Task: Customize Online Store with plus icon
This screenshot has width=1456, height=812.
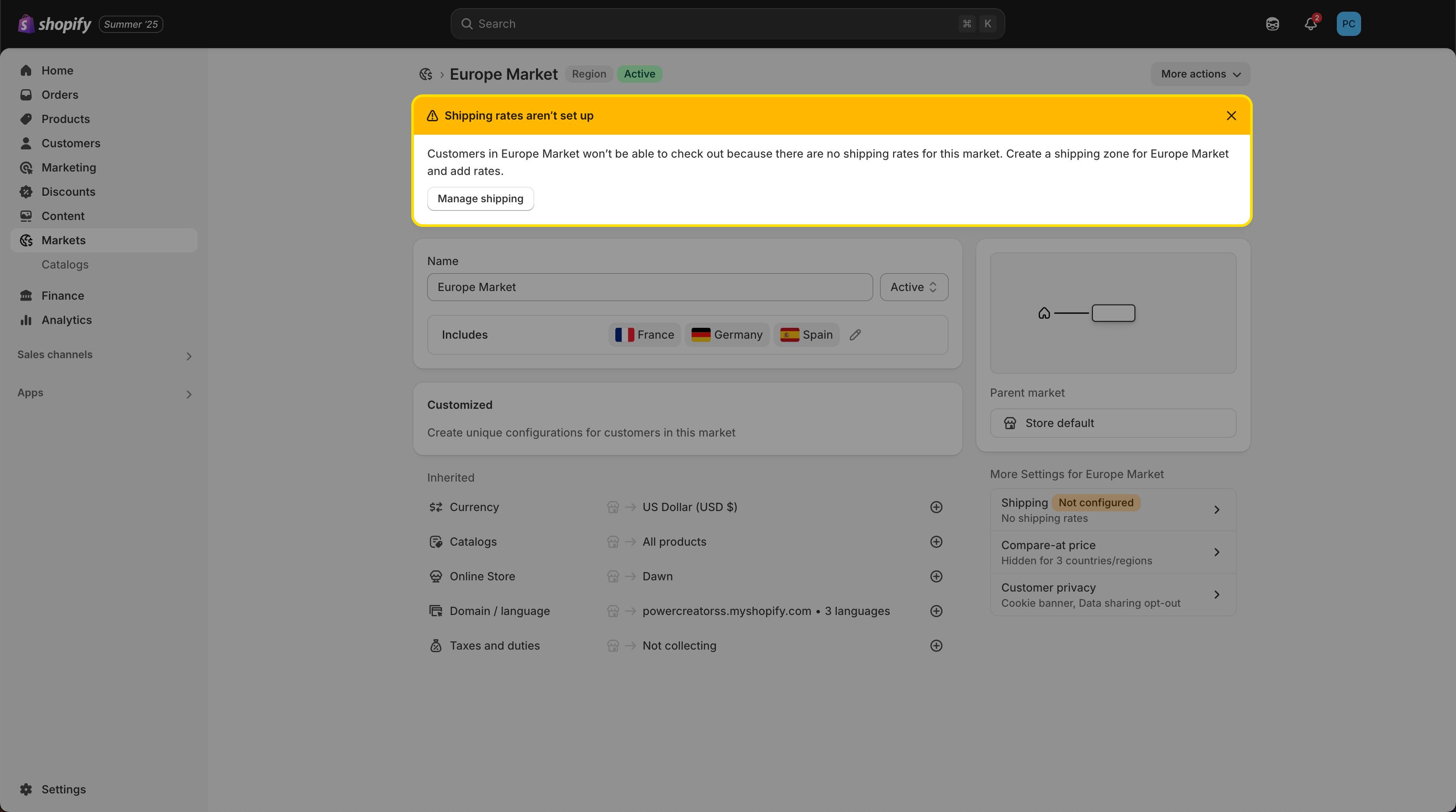Action: click(936, 576)
